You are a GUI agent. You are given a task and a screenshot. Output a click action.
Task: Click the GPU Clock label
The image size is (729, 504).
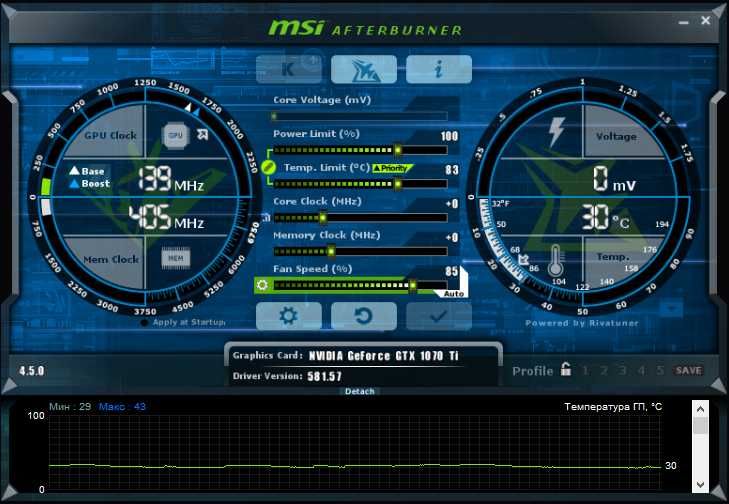111,135
